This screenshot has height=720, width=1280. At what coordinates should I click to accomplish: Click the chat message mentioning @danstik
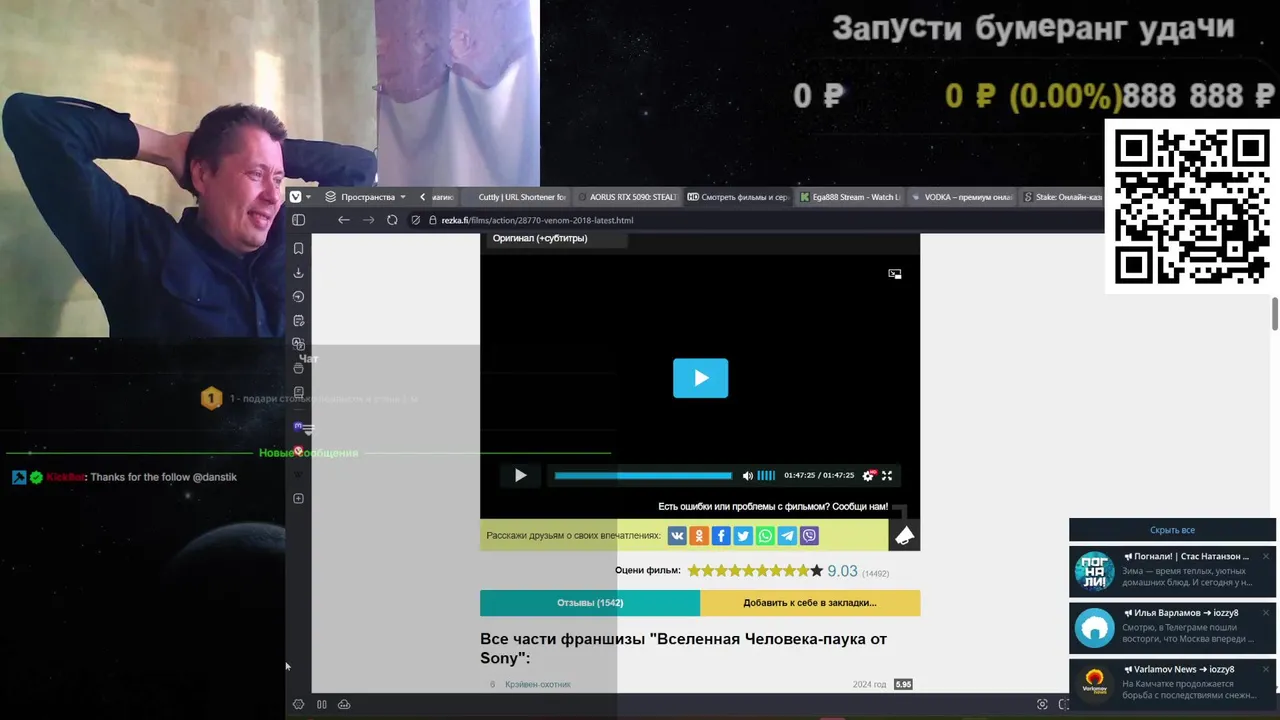(x=124, y=477)
